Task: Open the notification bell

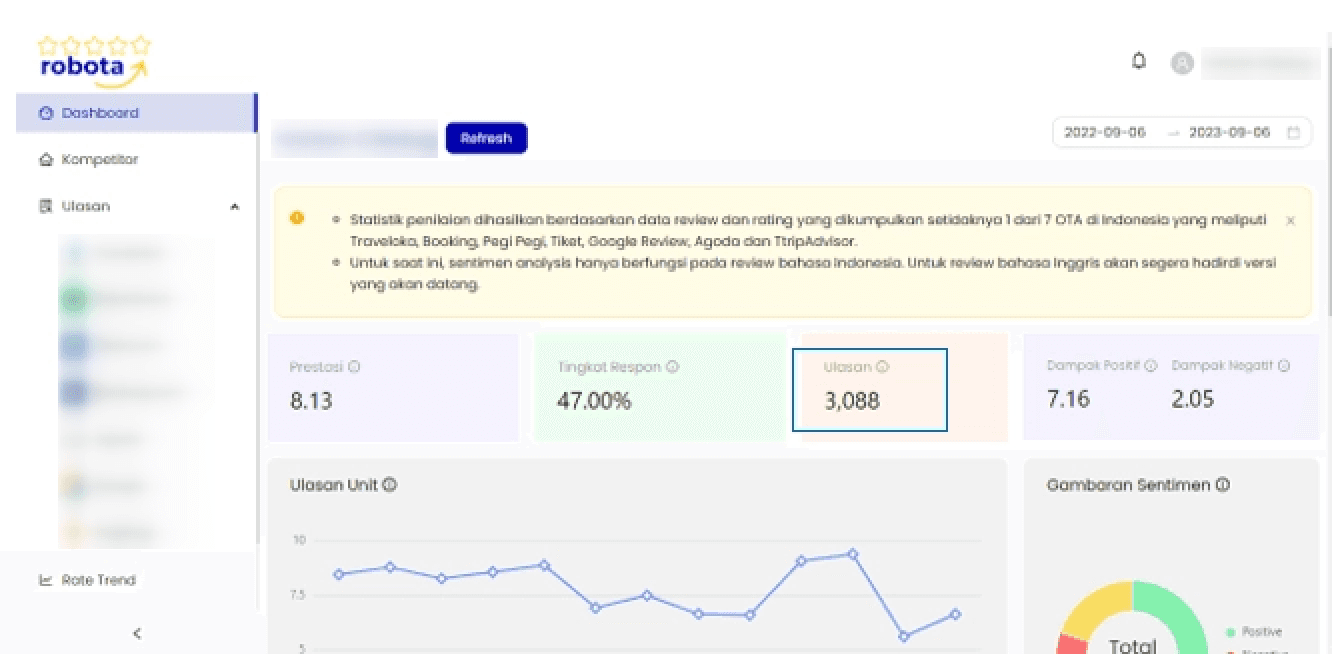Action: pyautogui.click(x=1138, y=61)
